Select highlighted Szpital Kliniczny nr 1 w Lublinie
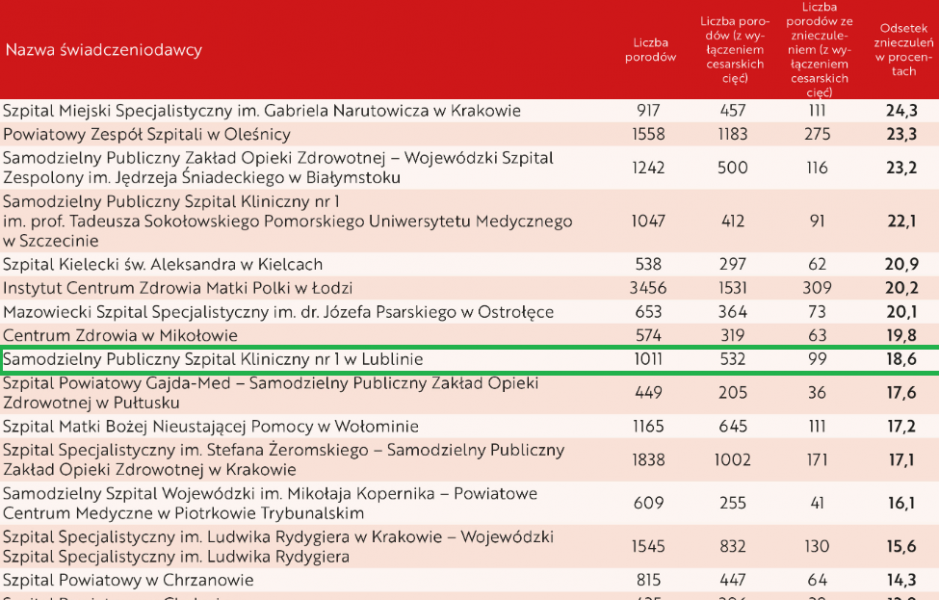Screen dimensions: 939x600 pos(214,359)
